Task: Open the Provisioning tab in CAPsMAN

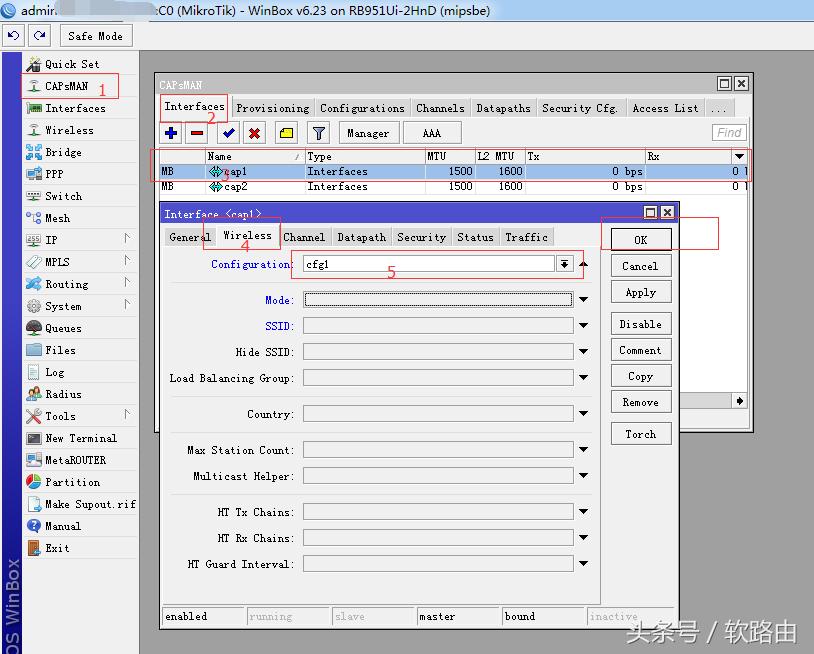Action: click(272, 108)
